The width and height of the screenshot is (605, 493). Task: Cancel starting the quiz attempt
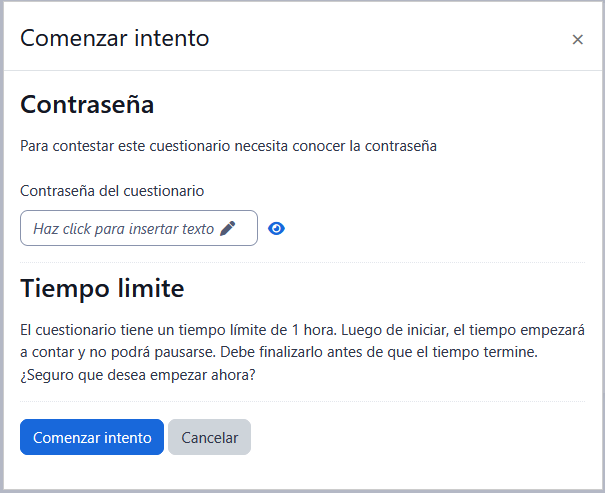point(210,437)
